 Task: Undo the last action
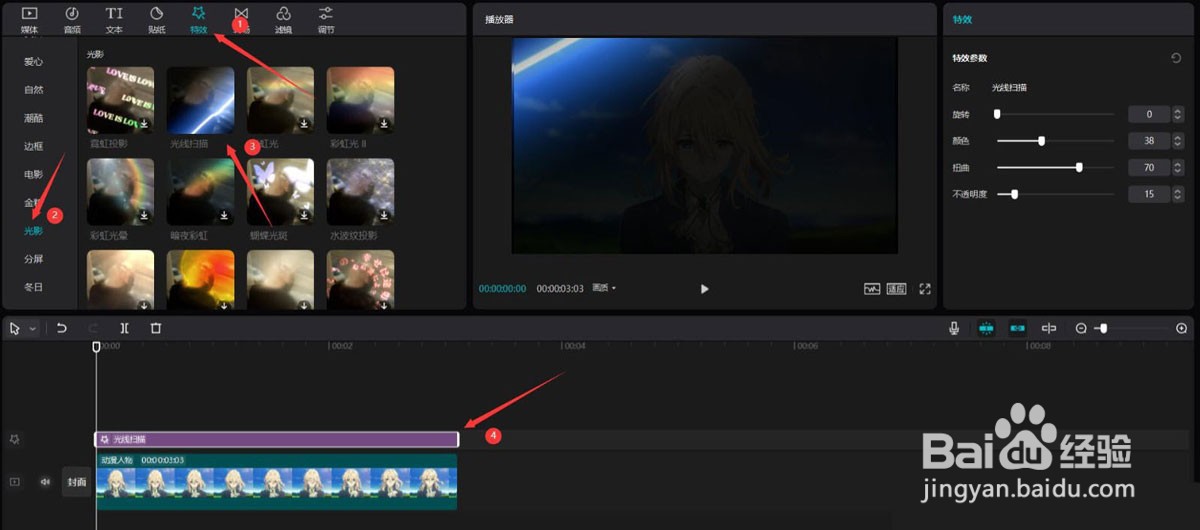click(61, 328)
